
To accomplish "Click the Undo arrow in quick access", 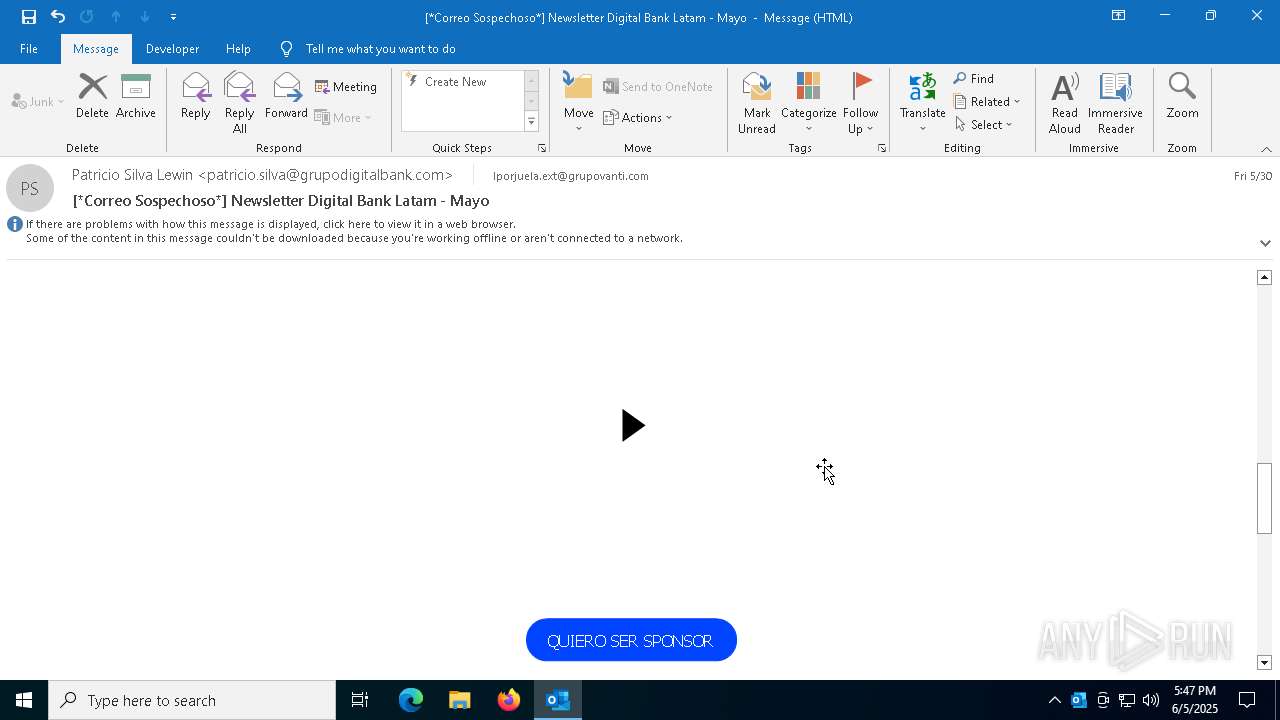I will (x=58, y=17).
